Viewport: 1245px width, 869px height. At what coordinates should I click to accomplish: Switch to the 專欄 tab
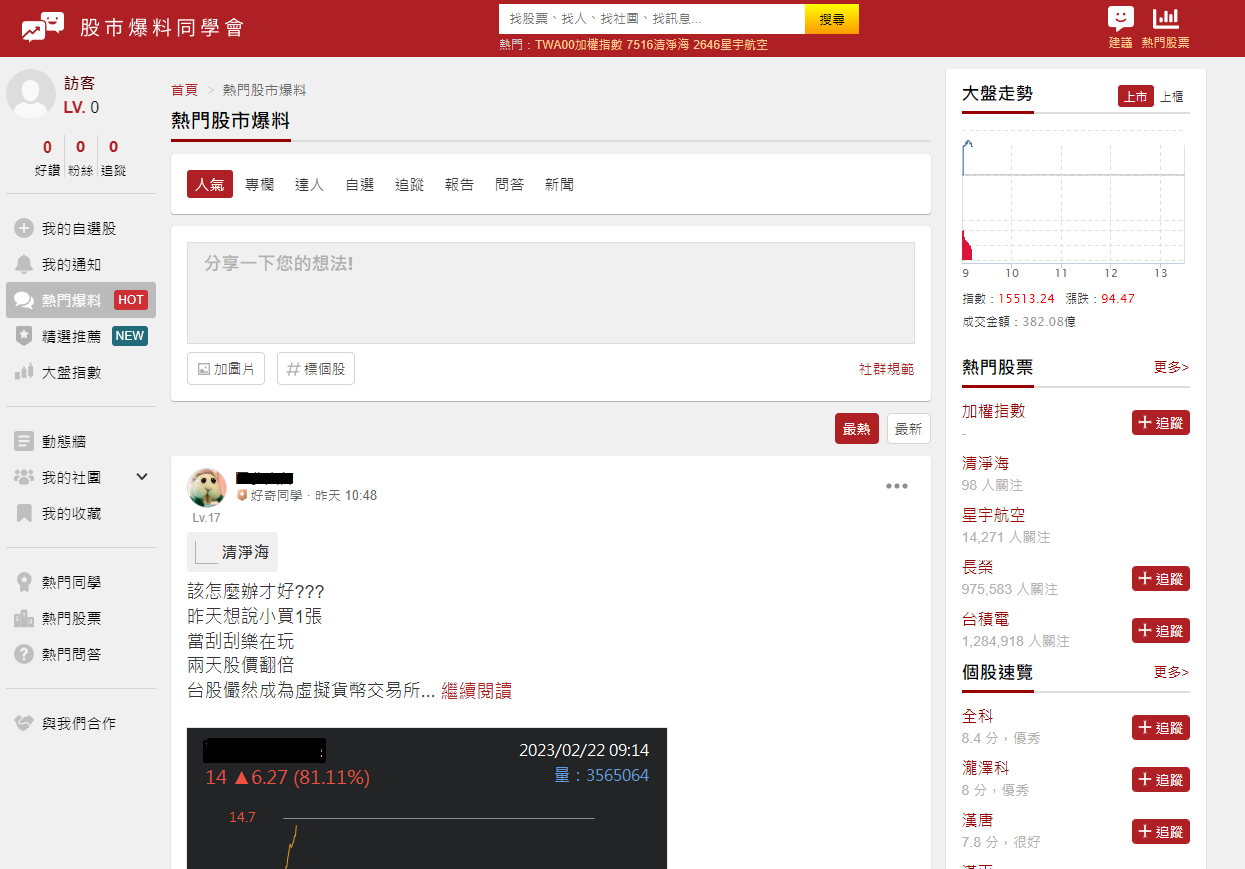tap(259, 184)
